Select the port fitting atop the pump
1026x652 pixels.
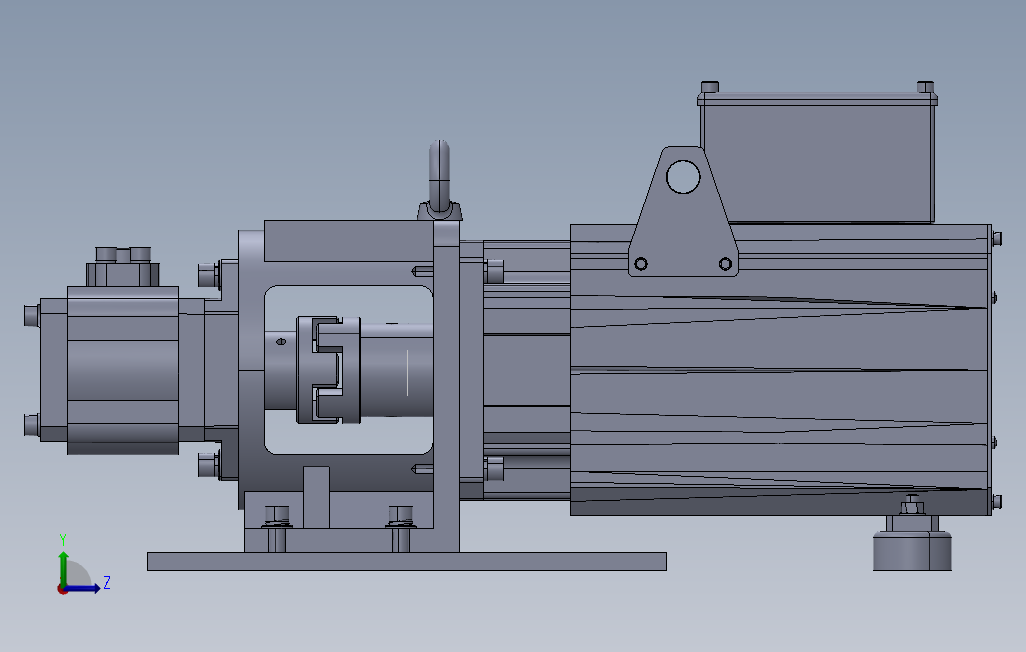coord(122,266)
